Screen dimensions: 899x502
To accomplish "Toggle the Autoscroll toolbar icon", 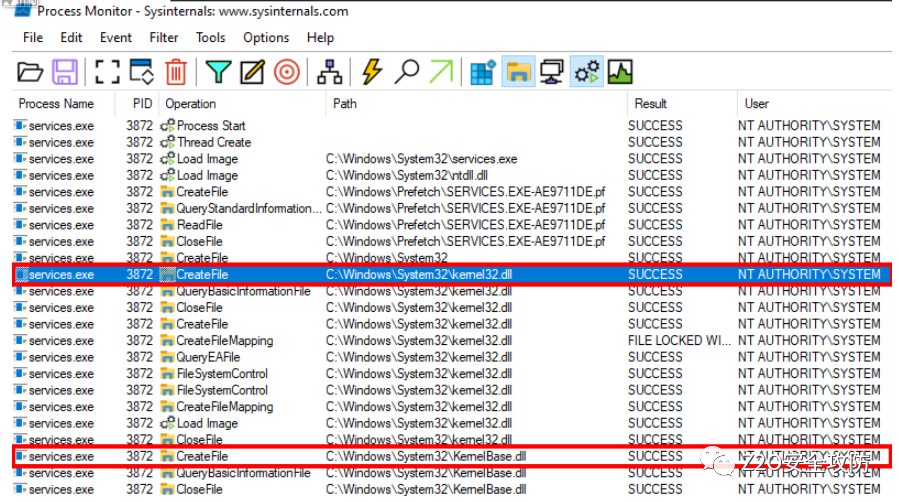I will pos(141,72).
